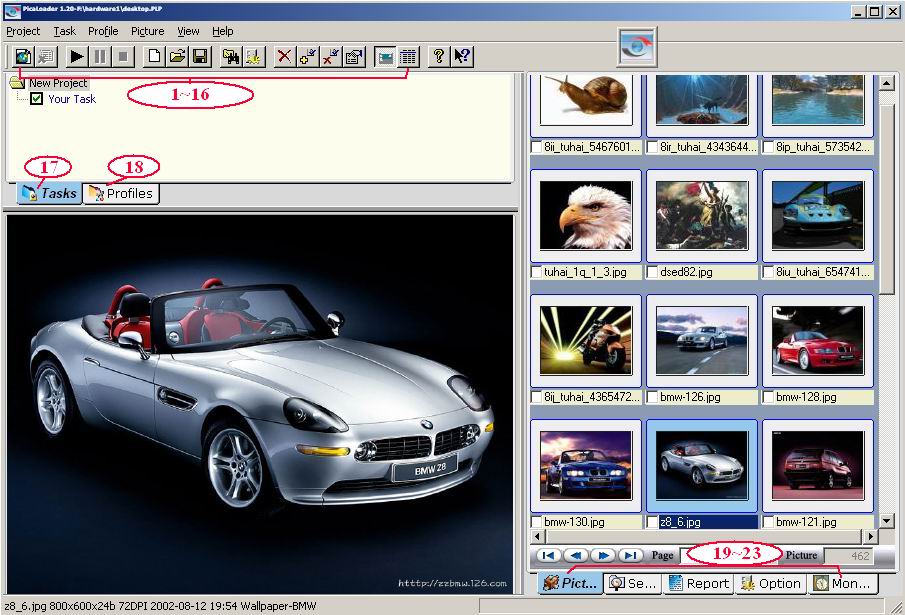Open the Option tab
The image size is (905, 615).
[x=769, y=583]
